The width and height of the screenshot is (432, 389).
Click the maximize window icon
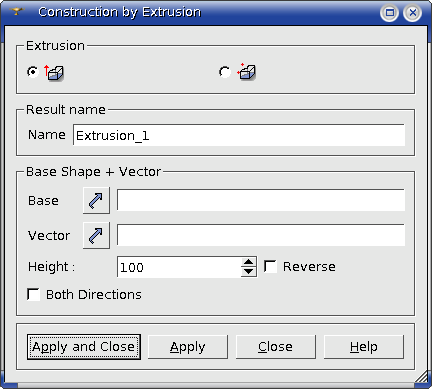click(389, 13)
